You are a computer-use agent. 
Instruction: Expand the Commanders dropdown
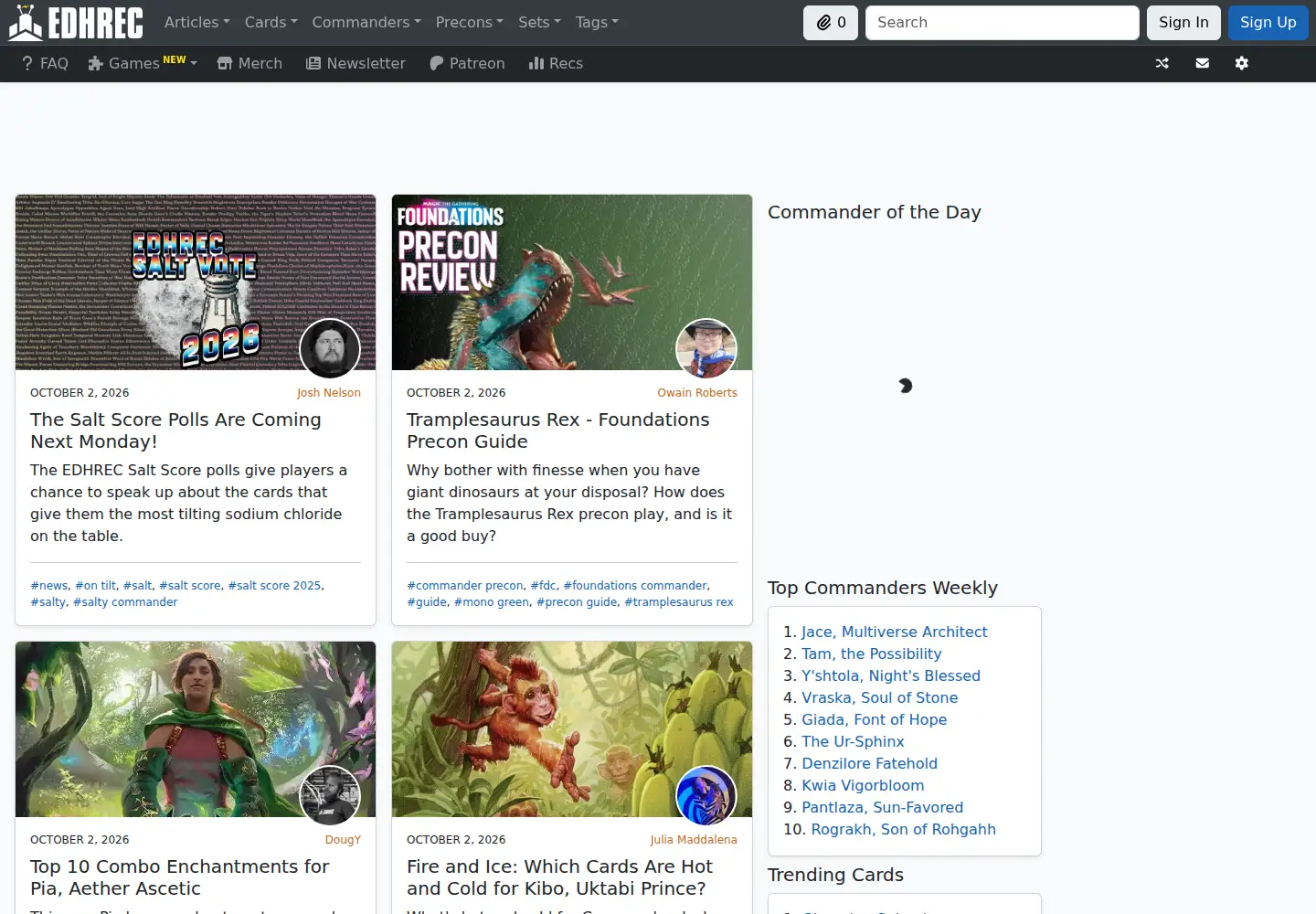click(366, 22)
